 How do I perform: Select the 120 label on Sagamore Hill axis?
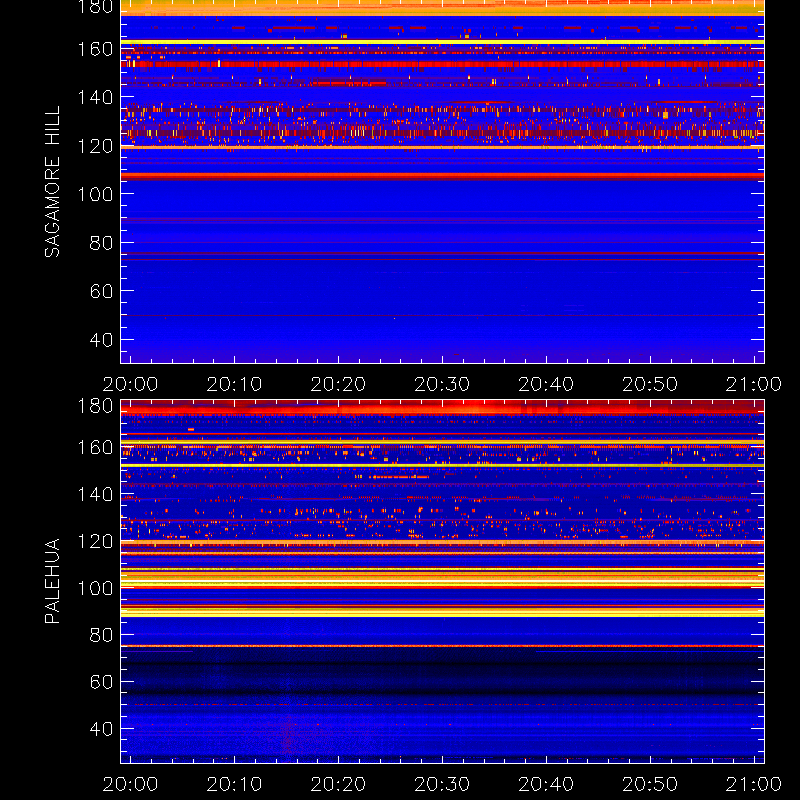tap(95, 146)
